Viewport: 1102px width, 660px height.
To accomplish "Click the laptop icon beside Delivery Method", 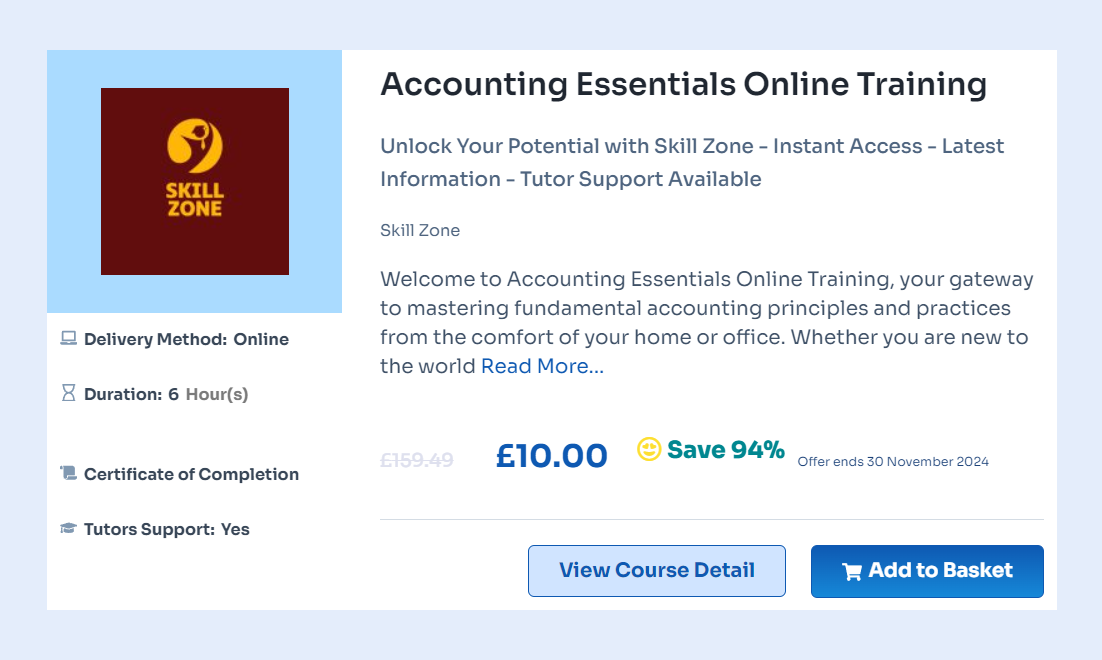I will (68, 339).
